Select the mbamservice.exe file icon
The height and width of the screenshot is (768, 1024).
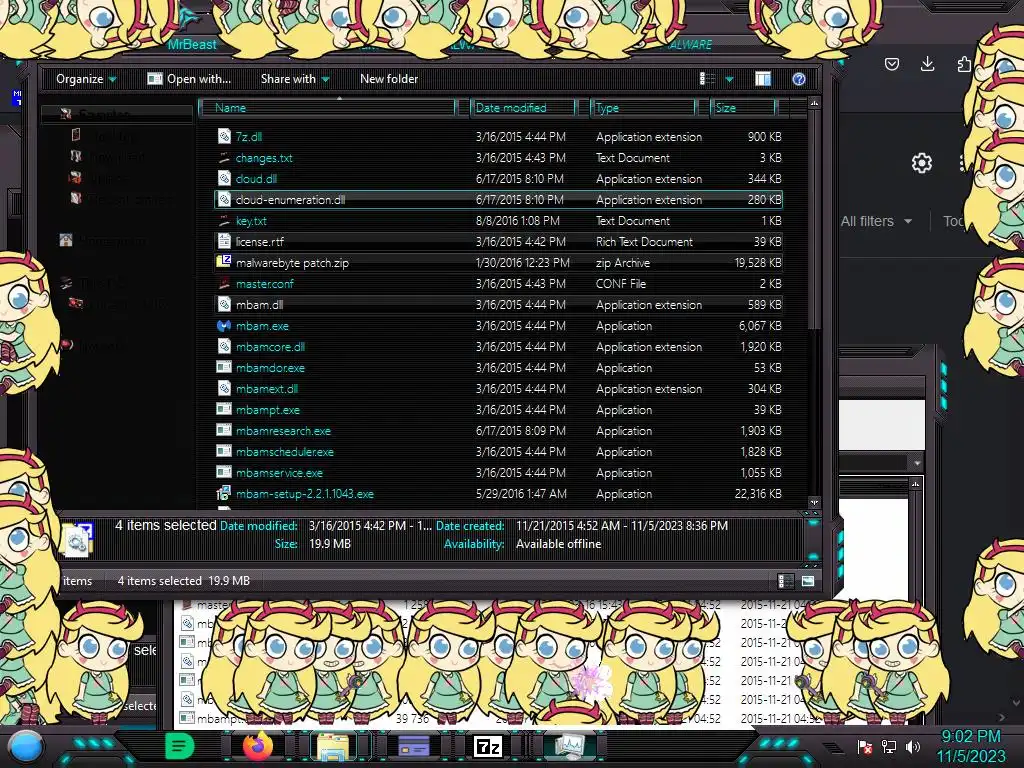click(224, 472)
